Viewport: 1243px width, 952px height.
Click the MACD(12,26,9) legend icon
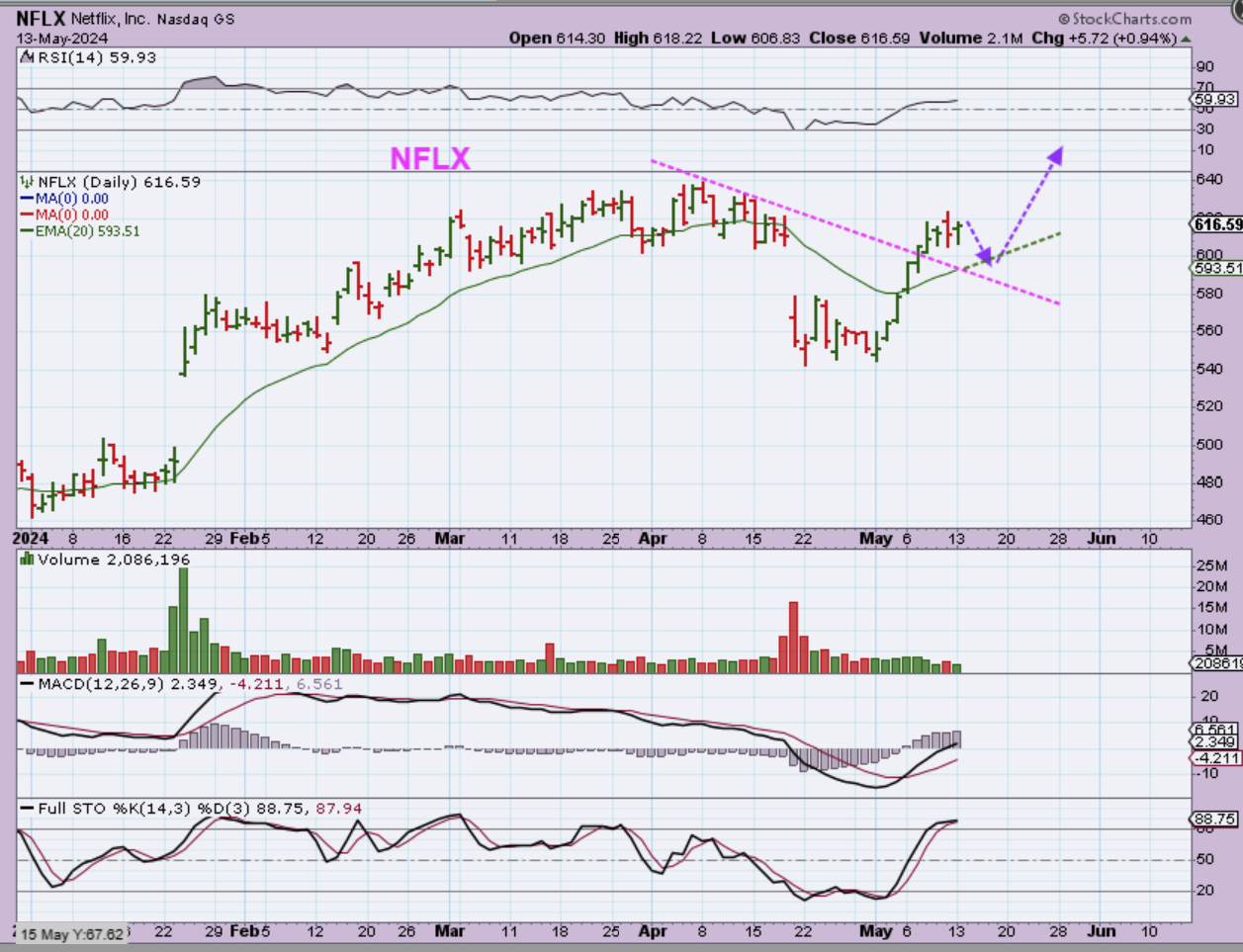pyautogui.click(x=27, y=684)
